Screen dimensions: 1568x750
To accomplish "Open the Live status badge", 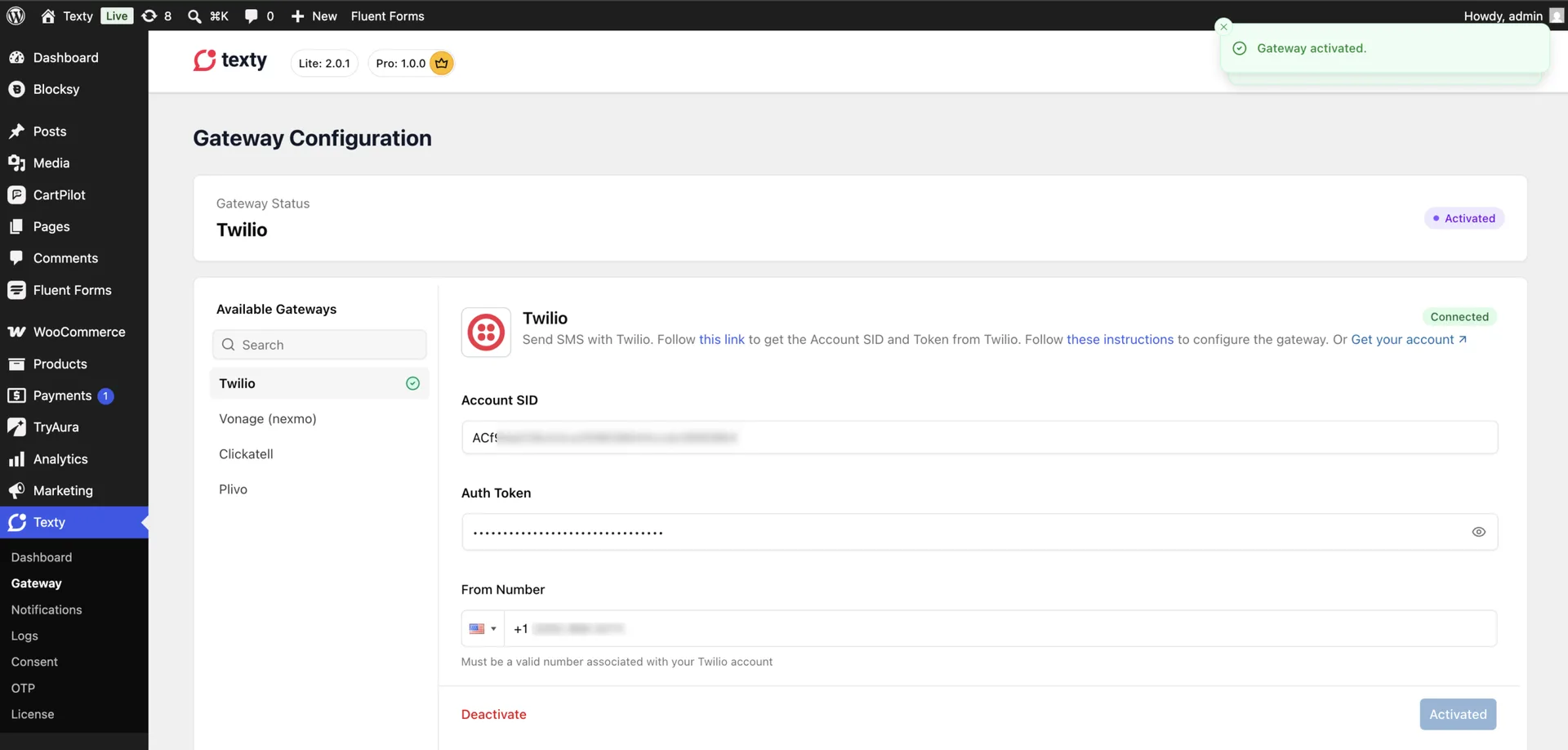I will (x=117, y=16).
